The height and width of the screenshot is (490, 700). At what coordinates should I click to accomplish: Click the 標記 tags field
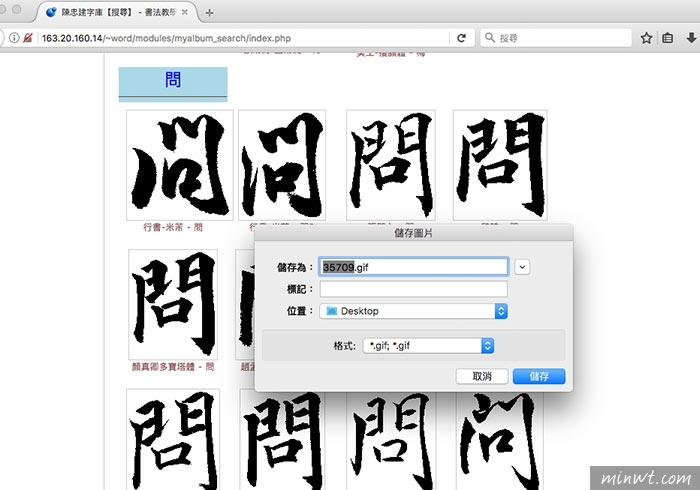pos(413,289)
